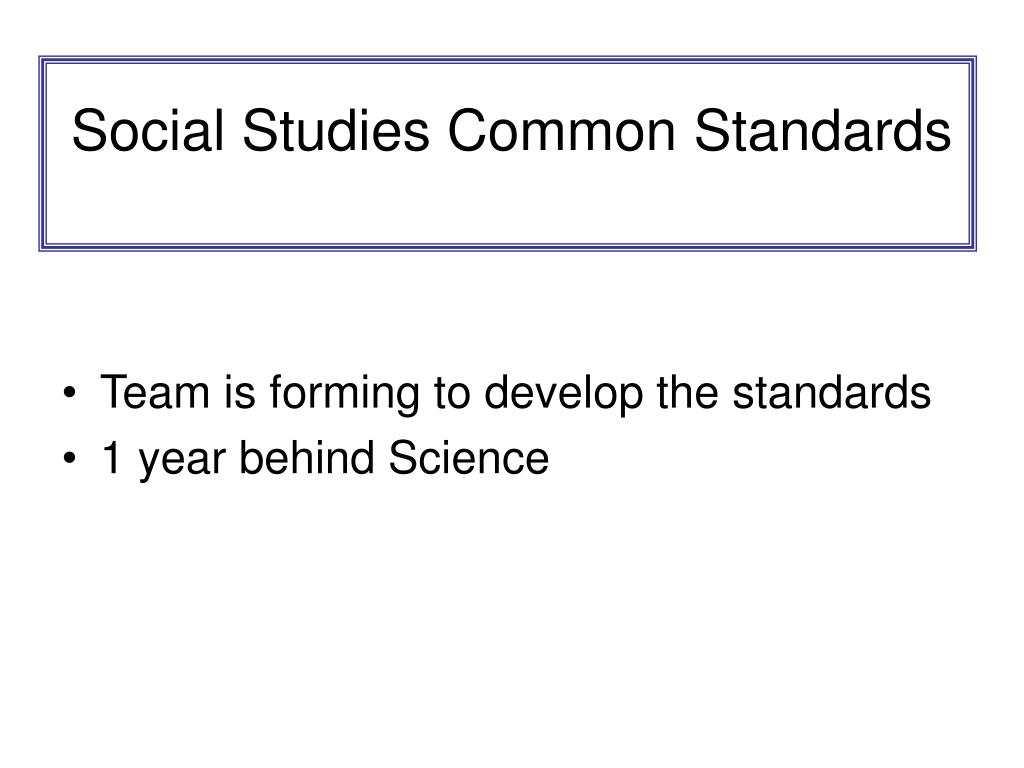Viewport: 1024px width, 768px height.
Task: Click the second bullet point marker
Action: coord(69,458)
